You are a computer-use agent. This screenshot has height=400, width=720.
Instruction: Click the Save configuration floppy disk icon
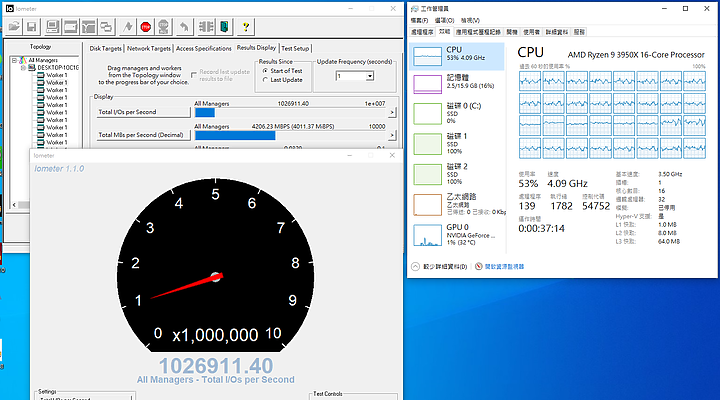[x=32, y=27]
